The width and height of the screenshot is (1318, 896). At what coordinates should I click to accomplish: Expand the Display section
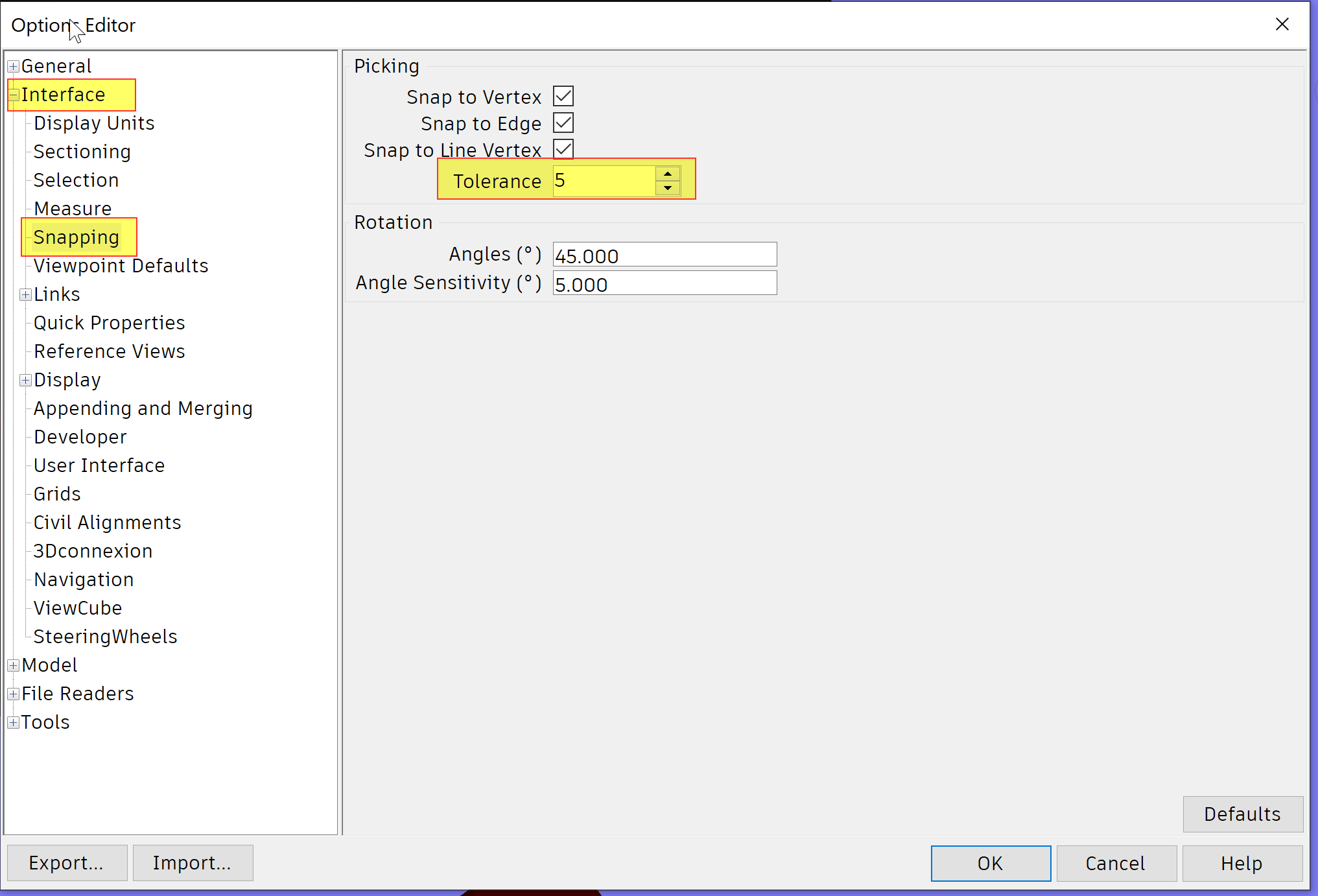(25, 379)
